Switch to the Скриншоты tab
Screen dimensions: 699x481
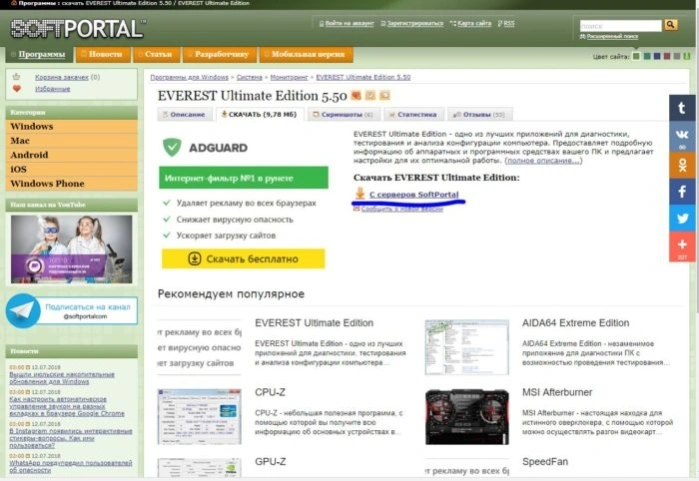[x=344, y=115]
